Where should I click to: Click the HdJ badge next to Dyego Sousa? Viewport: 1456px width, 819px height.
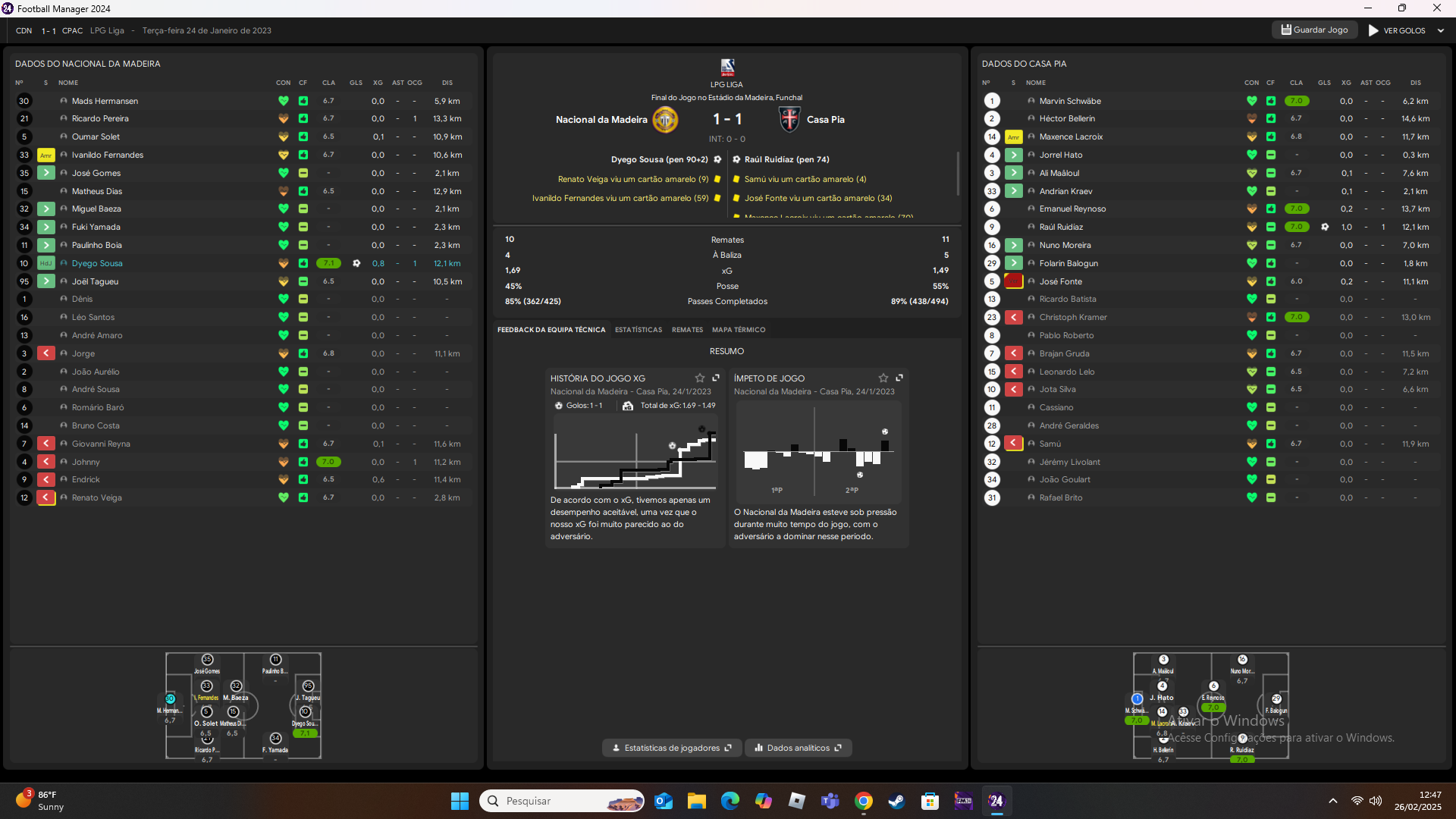tap(46, 263)
